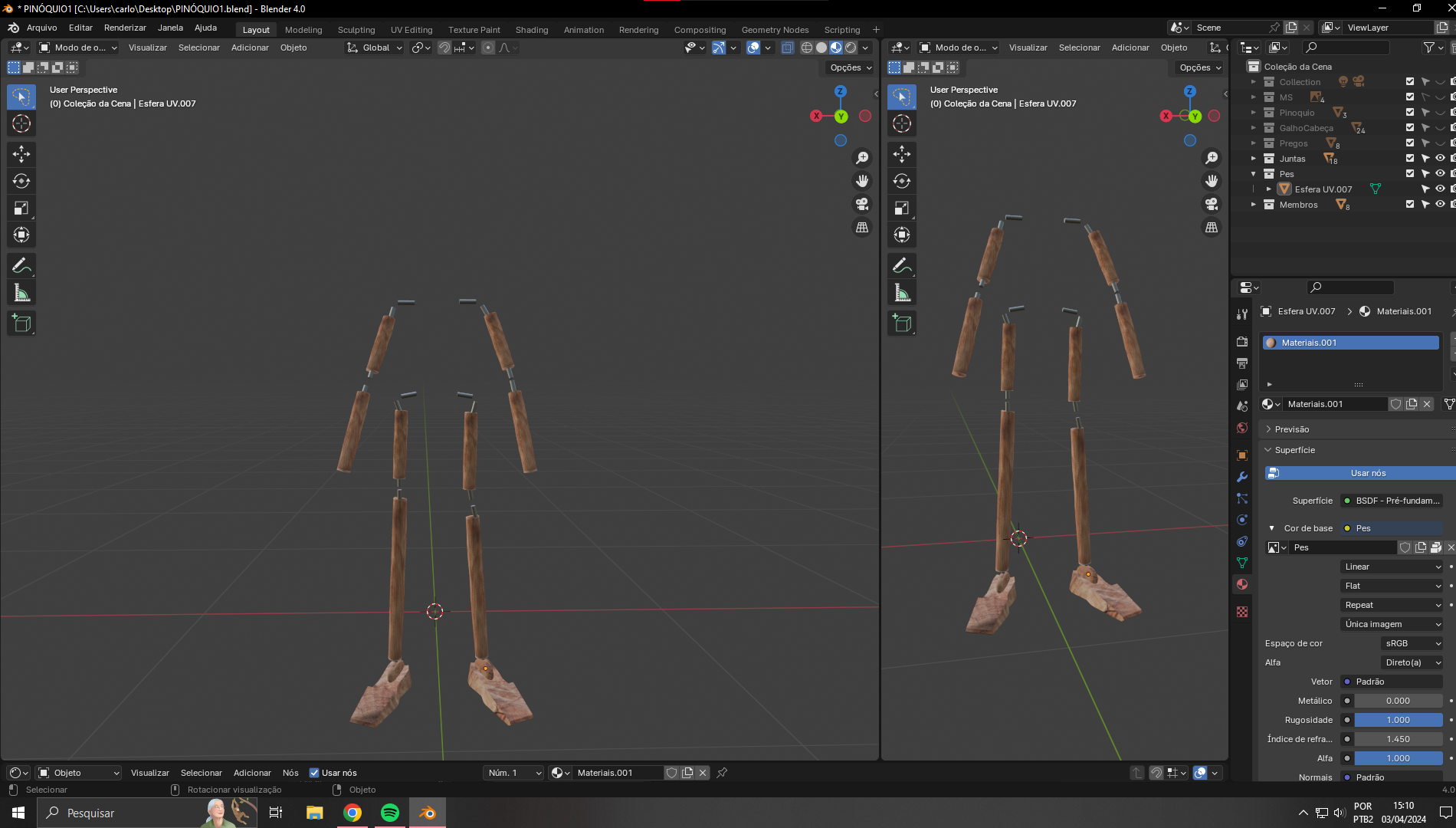
Task: Activate the Transform tool in left viewport
Action: tap(21, 235)
